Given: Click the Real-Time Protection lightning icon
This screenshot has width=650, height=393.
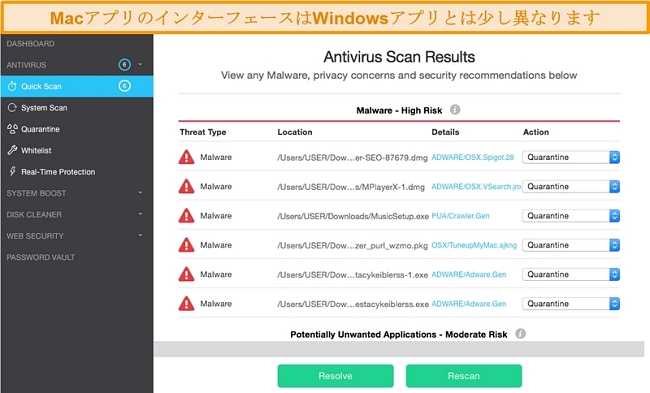Looking at the screenshot, I should pyautogui.click(x=12, y=171).
